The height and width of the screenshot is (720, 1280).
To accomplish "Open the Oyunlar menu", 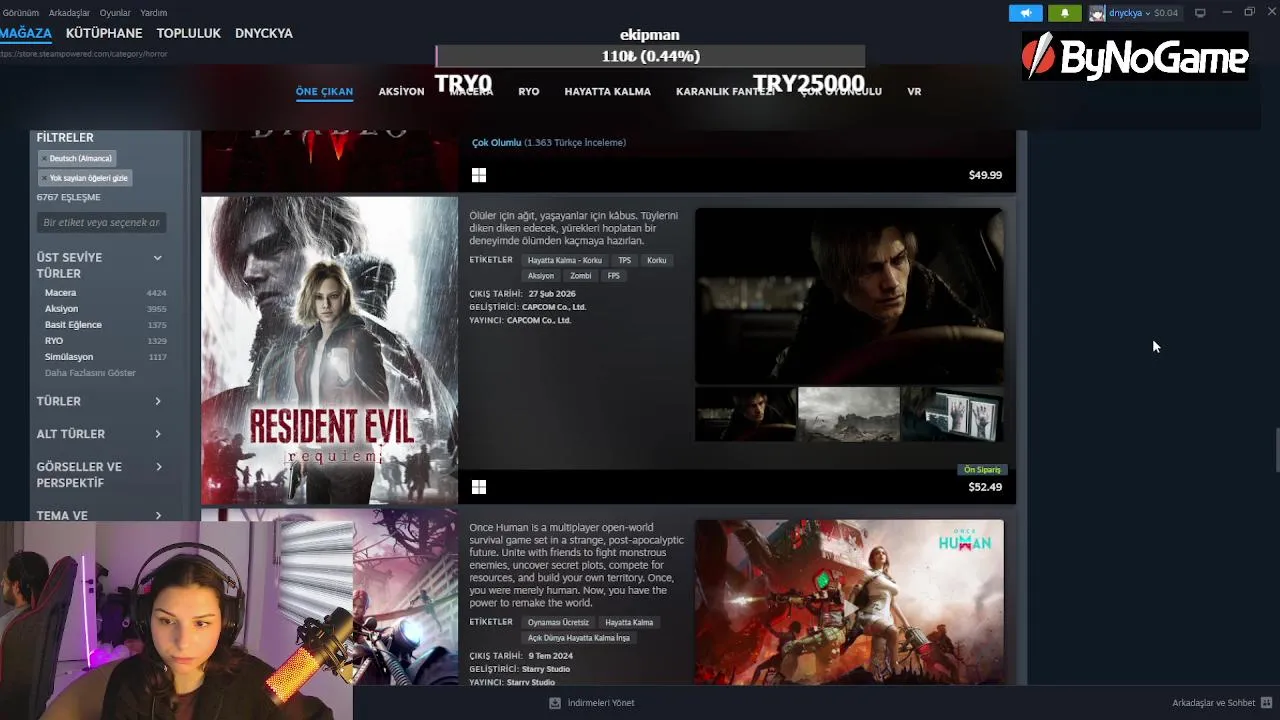I will click(x=115, y=13).
